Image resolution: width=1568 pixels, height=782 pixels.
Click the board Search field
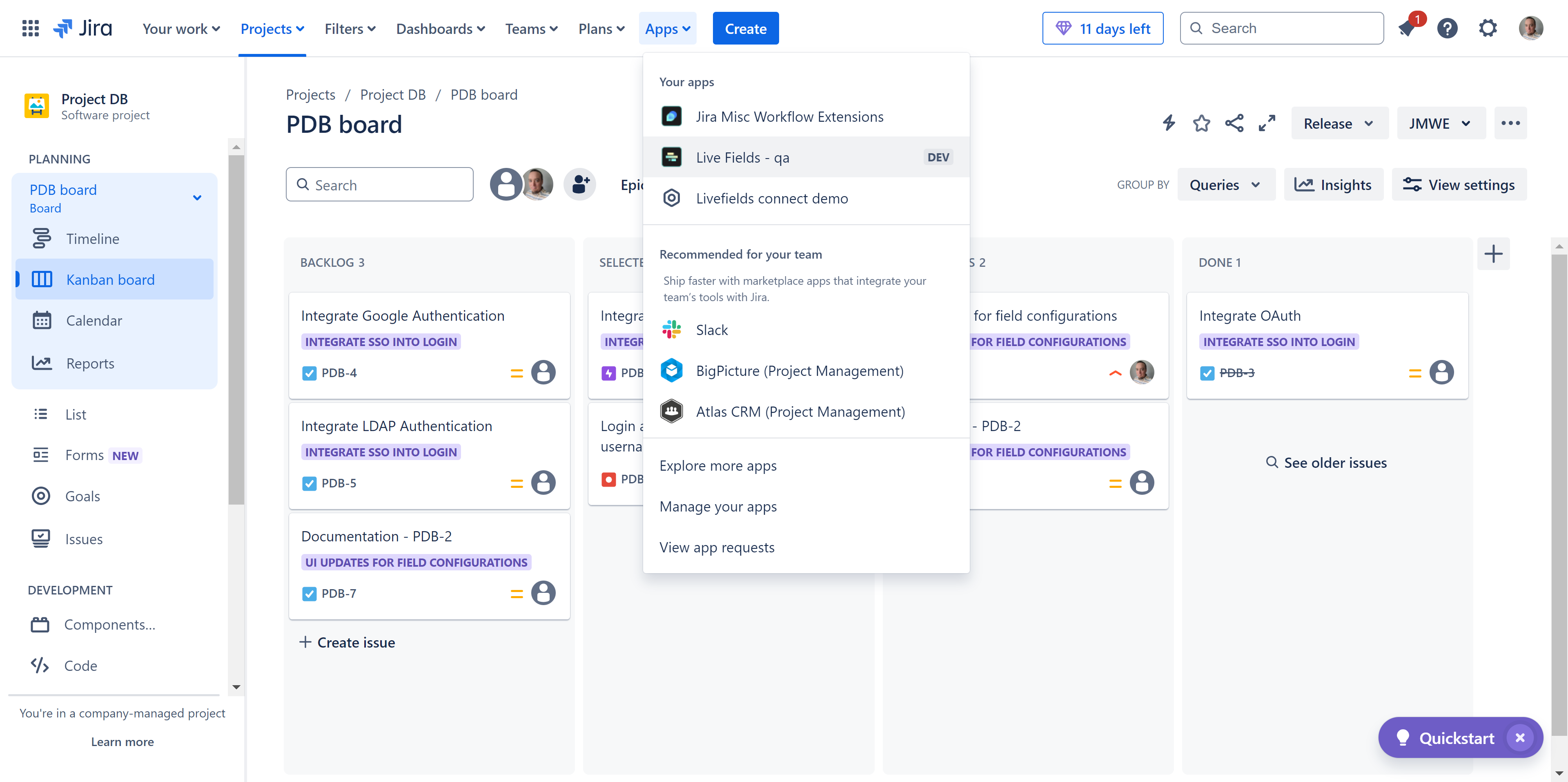coord(379,185)
